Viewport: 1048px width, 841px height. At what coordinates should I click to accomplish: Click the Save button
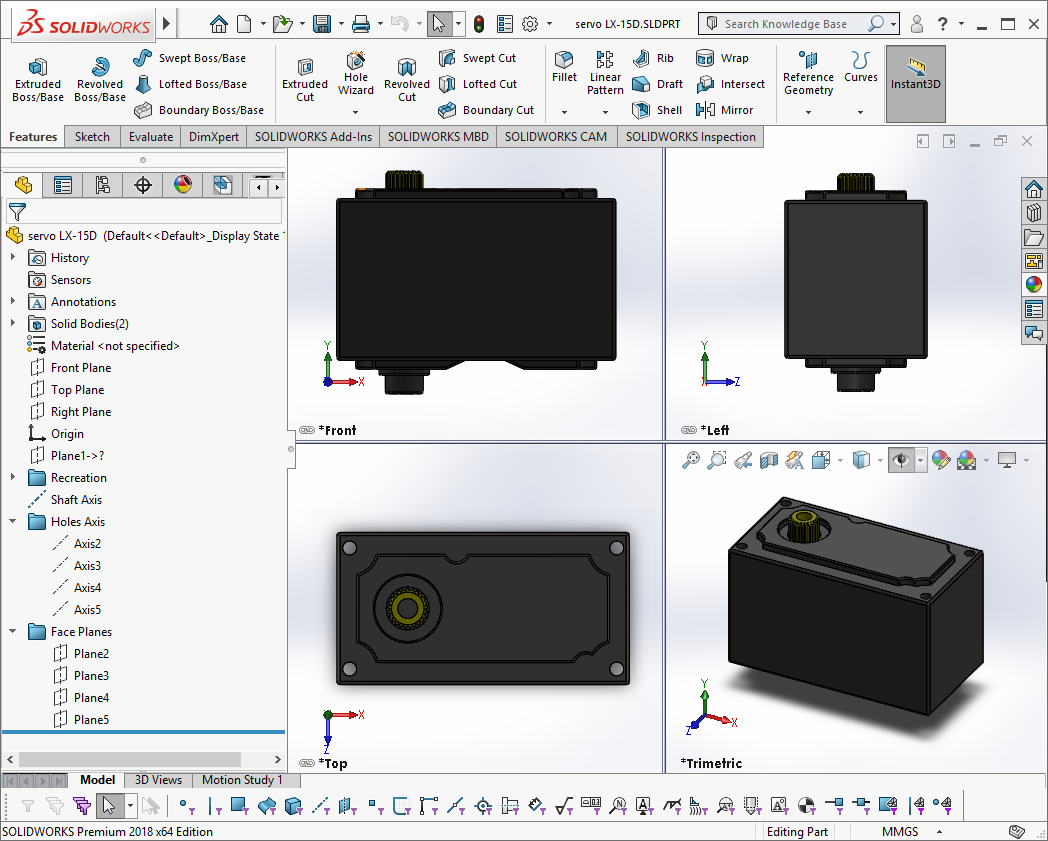[322, 24]
